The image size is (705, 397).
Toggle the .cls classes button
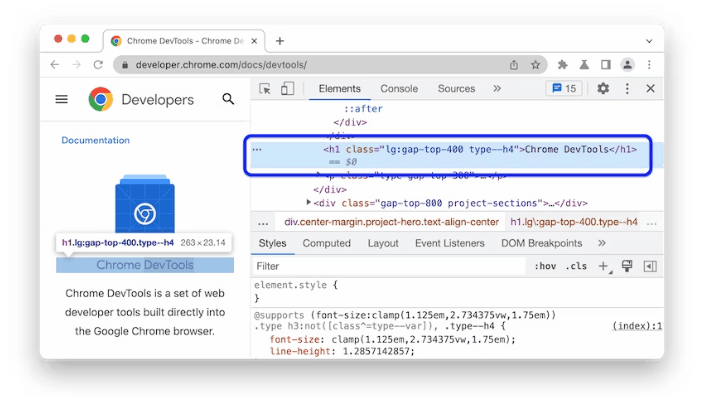pos(576,266)
